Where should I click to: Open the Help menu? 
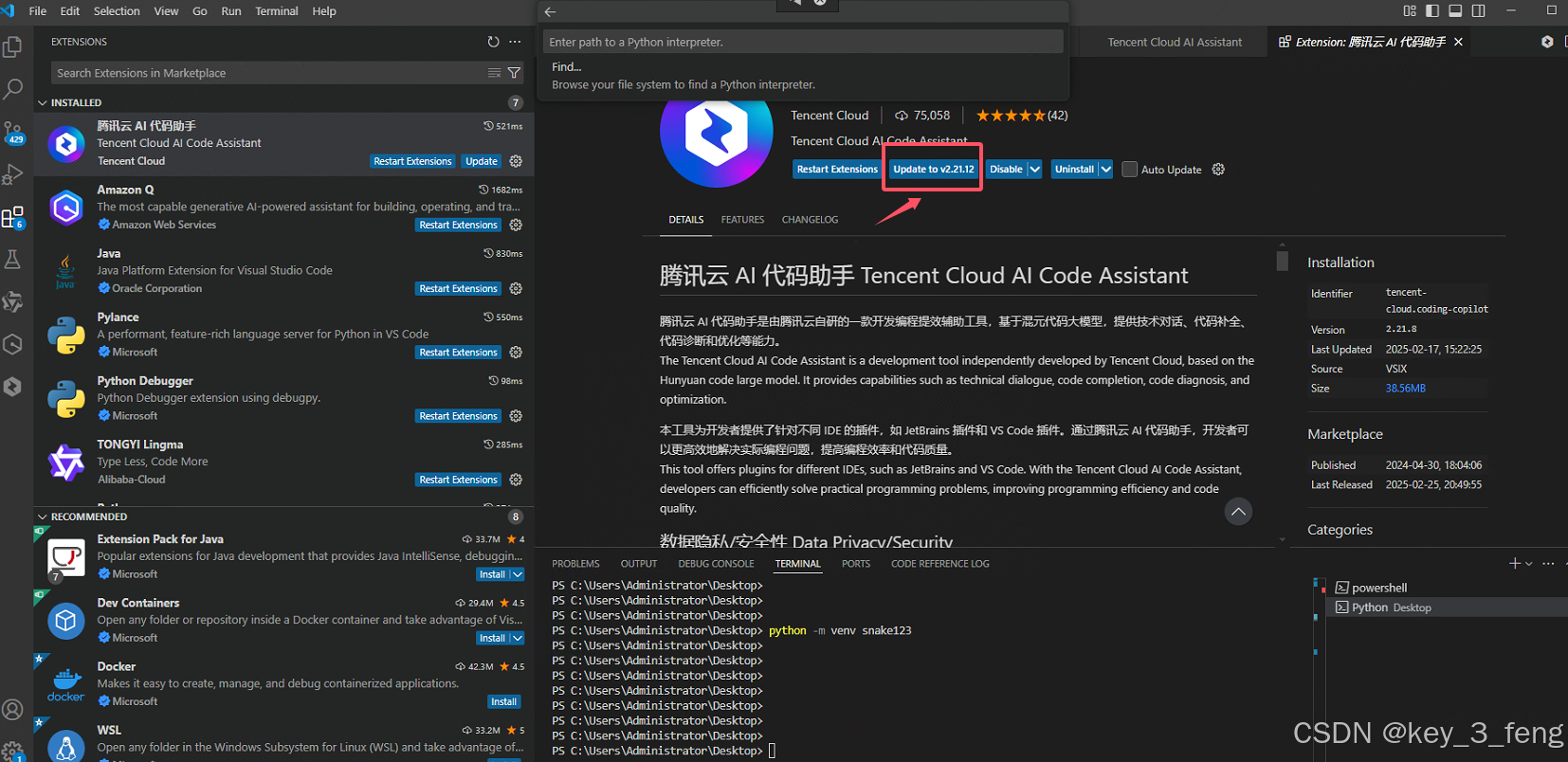coord(324,10)
